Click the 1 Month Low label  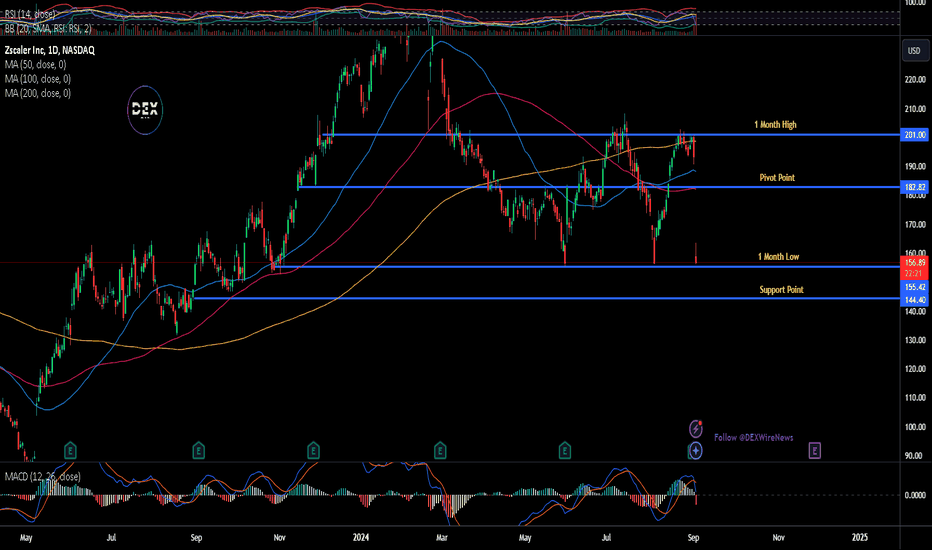tap(779, 257)
